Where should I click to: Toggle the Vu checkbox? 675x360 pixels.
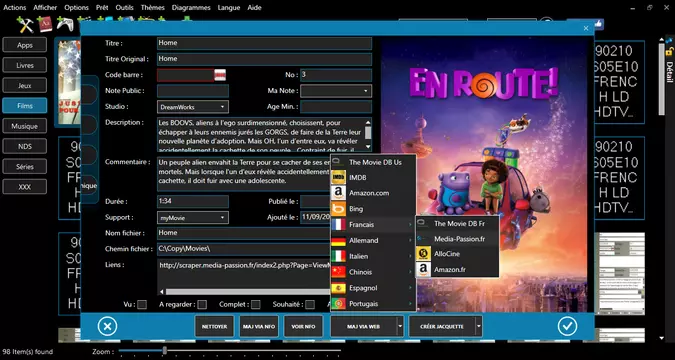pyautogui.click(x=142, y=304)
